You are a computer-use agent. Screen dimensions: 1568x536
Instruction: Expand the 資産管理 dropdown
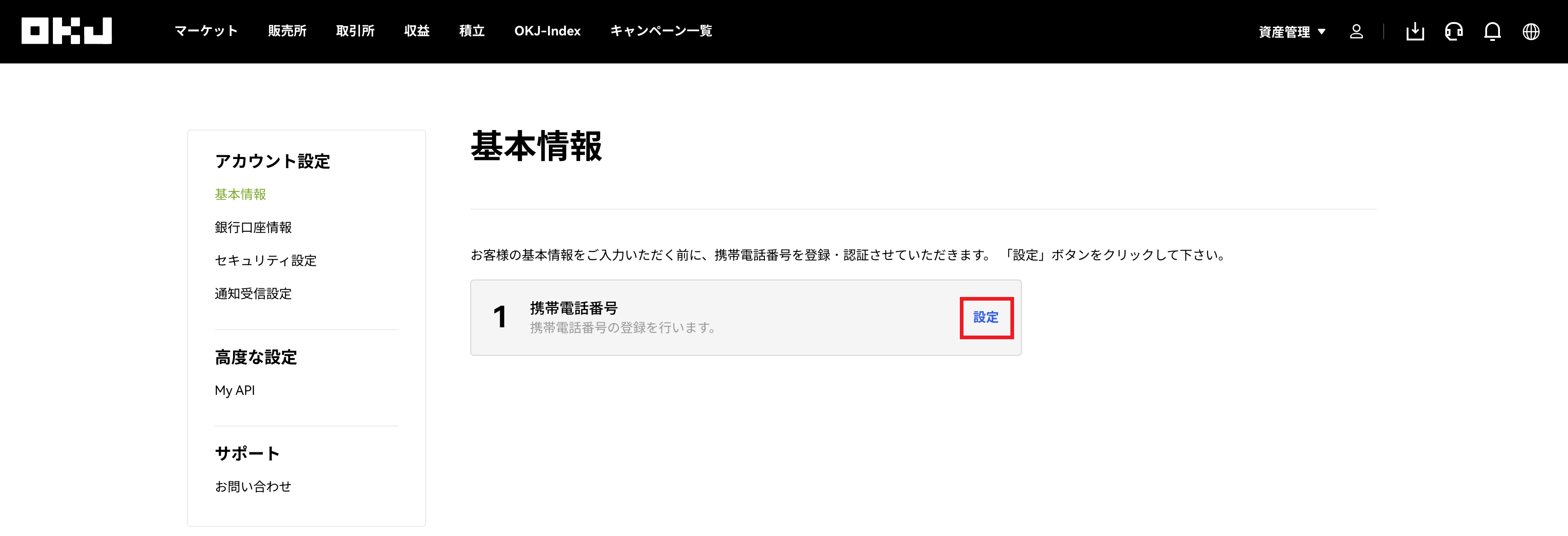pos(1292,32)
